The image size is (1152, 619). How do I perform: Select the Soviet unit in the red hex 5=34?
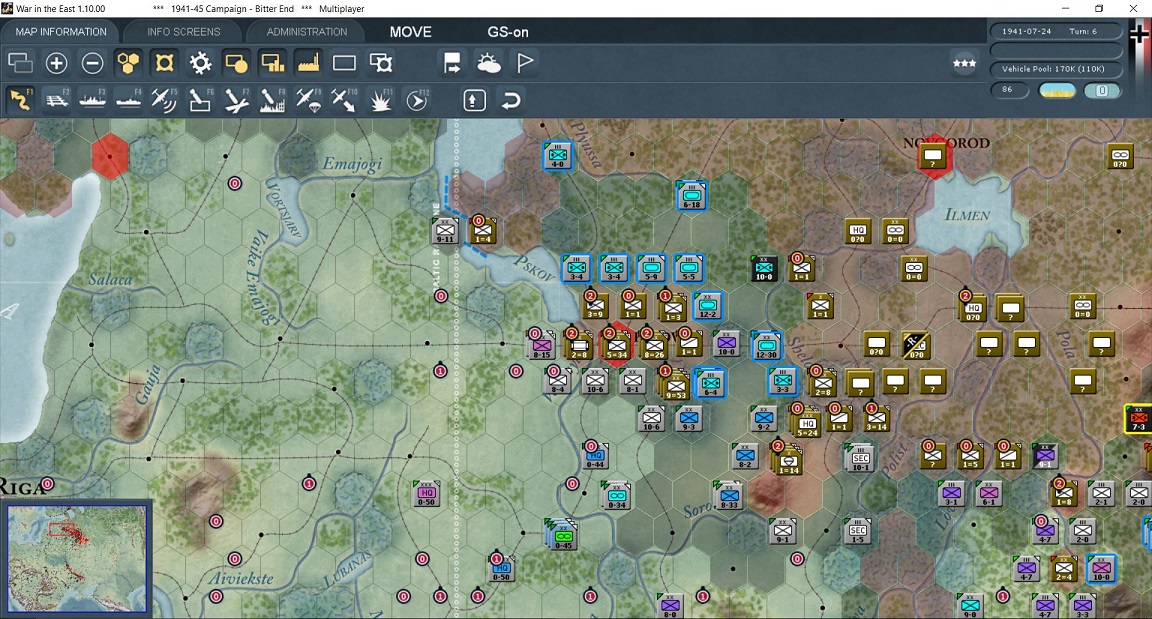616,344
